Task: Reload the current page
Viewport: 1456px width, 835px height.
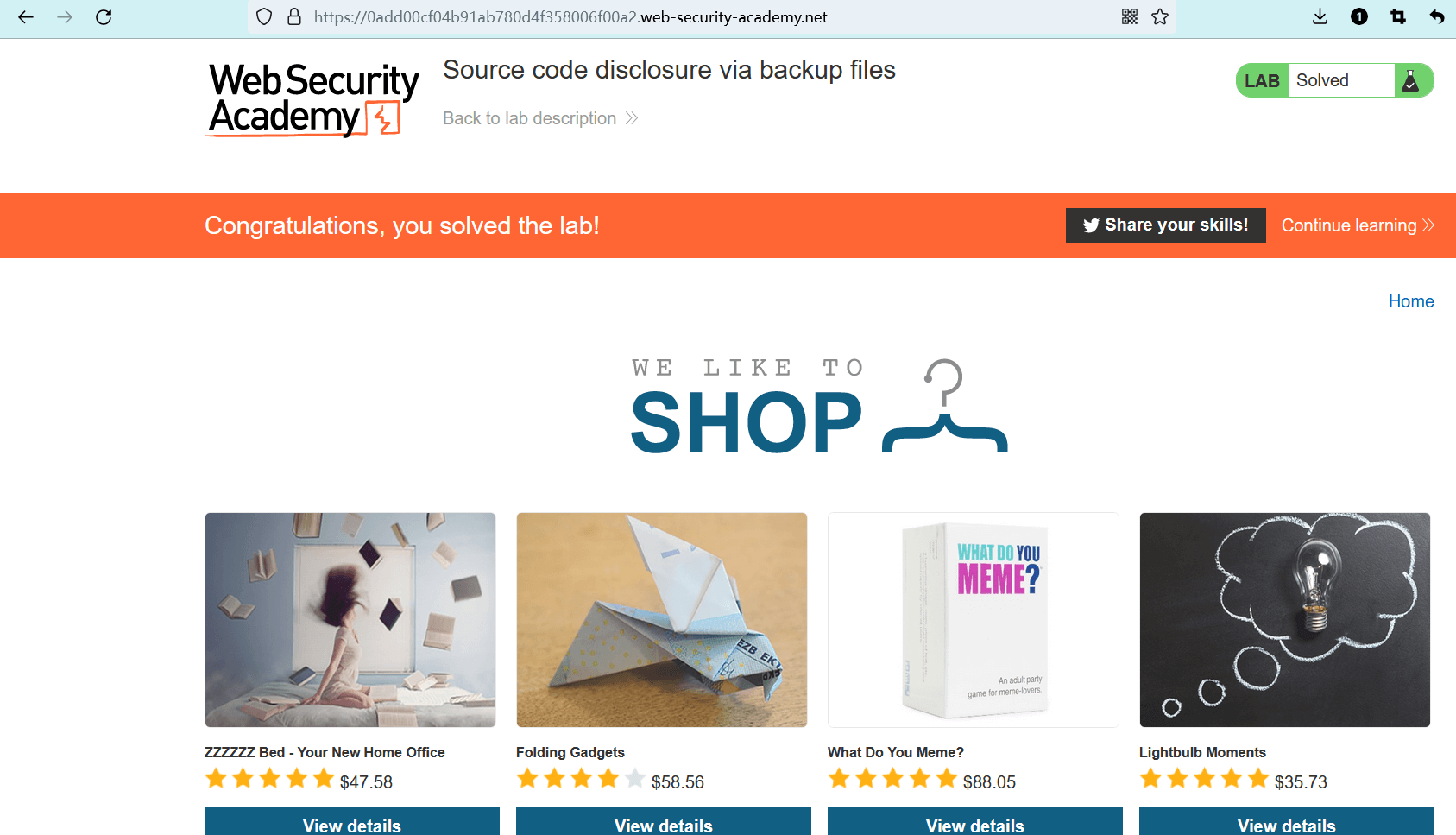Action: point(104,17)
